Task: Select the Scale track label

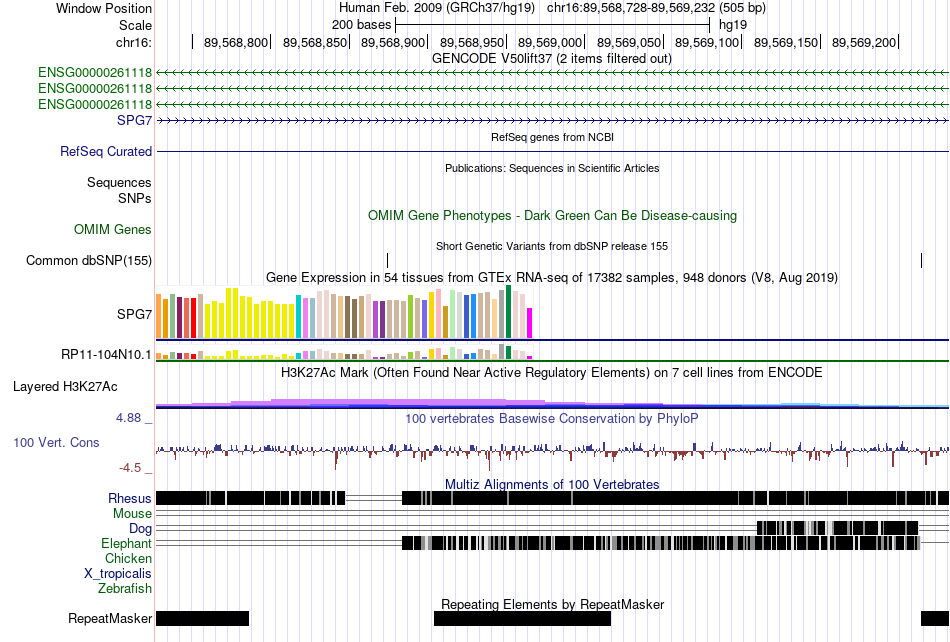Action: [x=135, y=25]
